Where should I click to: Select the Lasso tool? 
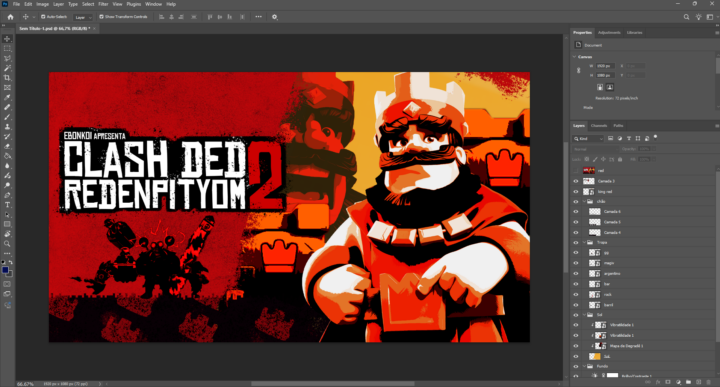tap(7, 58)
